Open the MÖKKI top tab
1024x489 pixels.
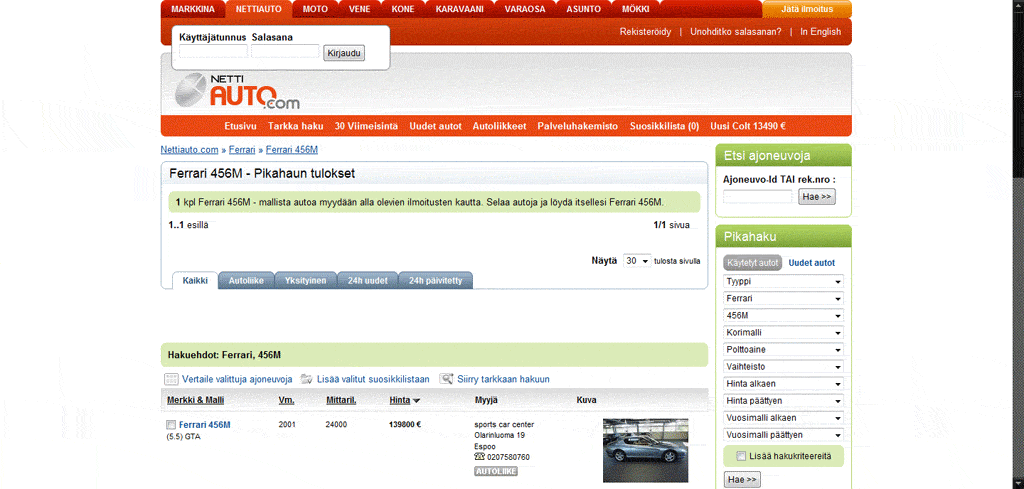(635, 9)
